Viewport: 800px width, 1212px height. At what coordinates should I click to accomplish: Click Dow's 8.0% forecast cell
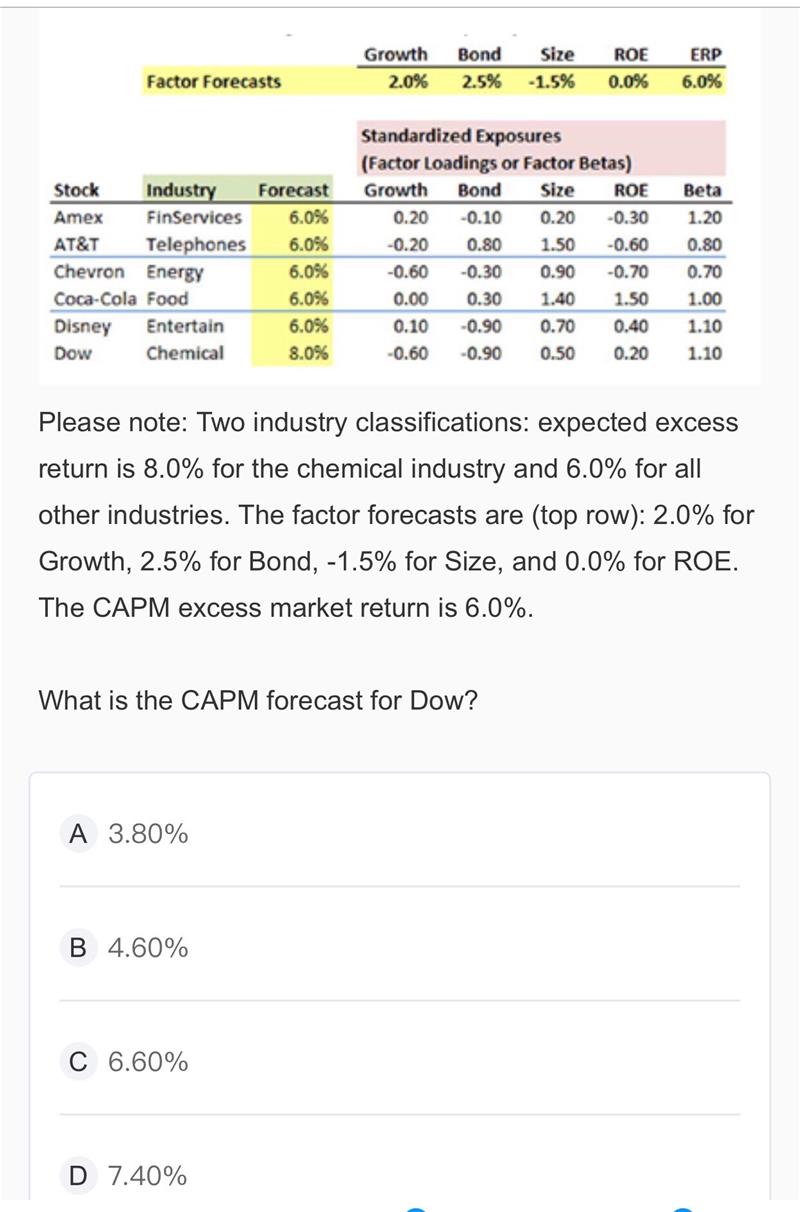[309, 353]
